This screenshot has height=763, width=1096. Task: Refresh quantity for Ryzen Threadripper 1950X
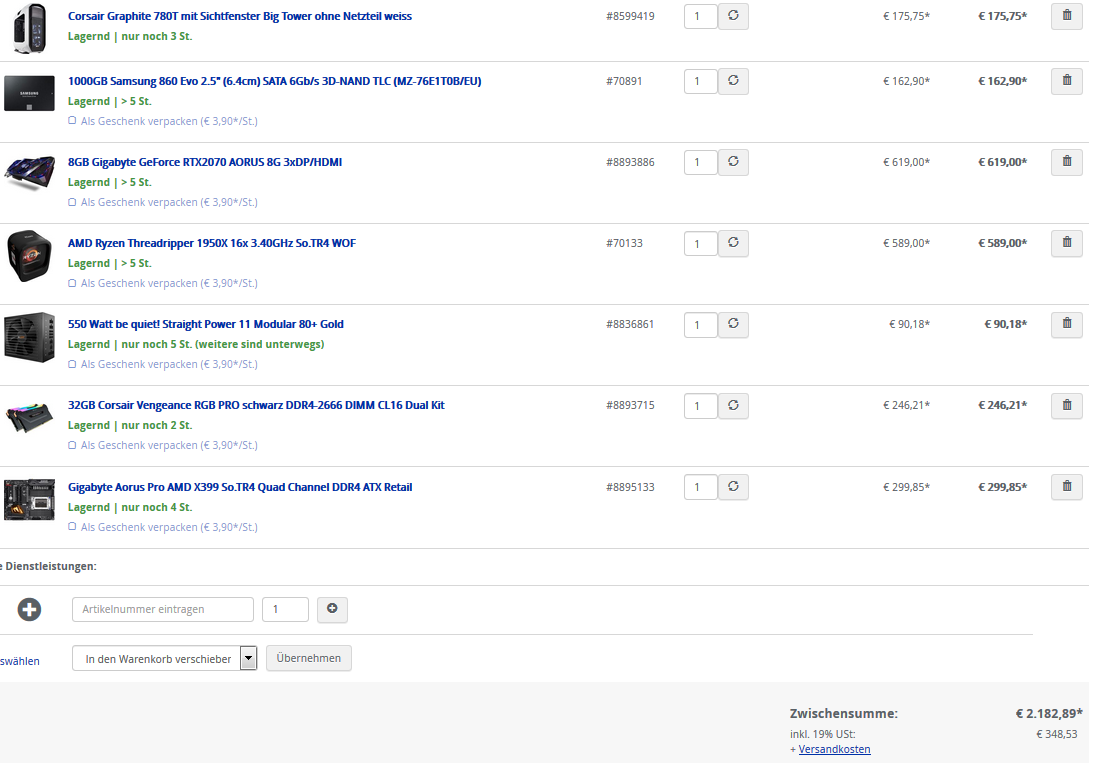(x=733, y=243)
